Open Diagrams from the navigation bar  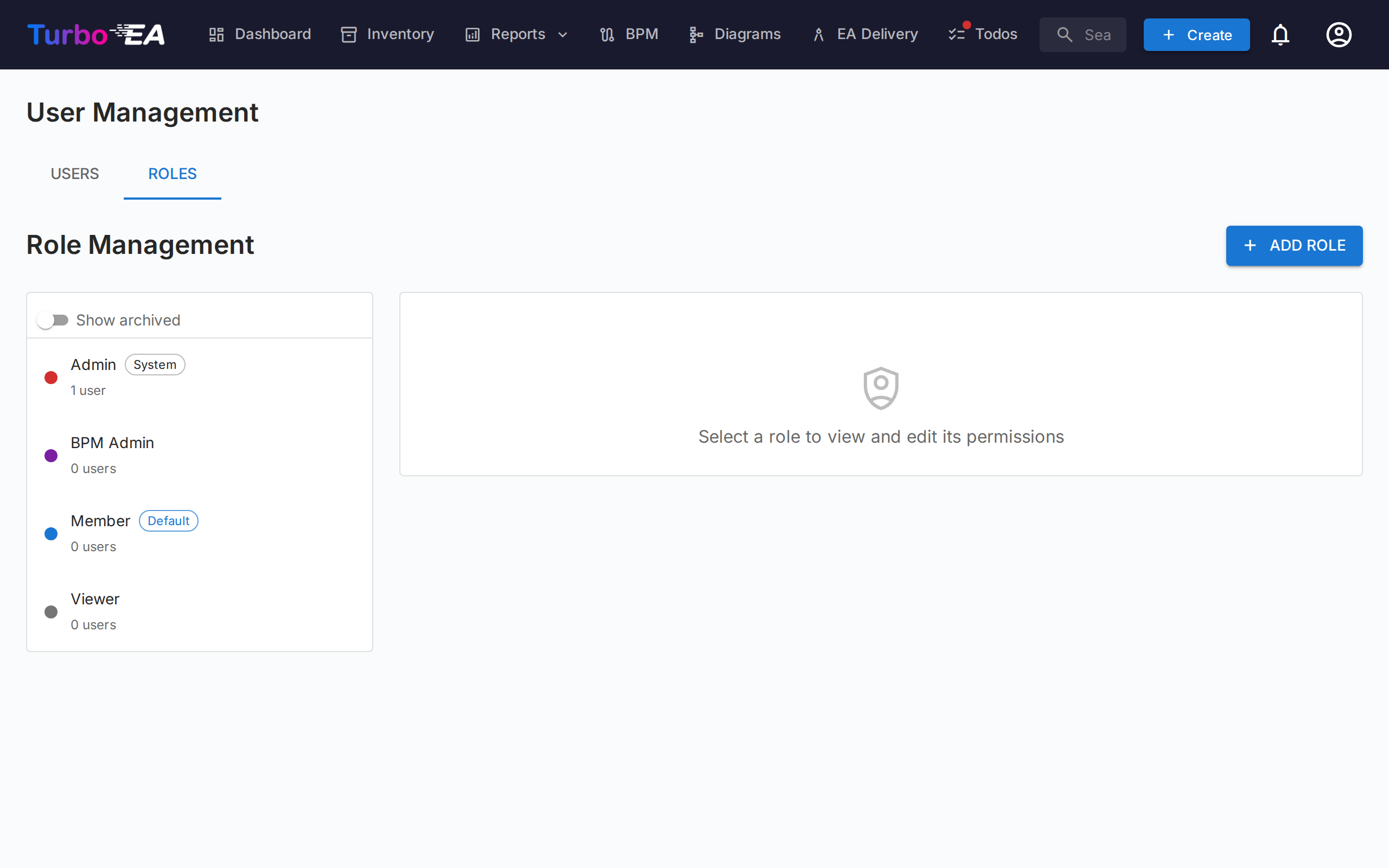747,34
